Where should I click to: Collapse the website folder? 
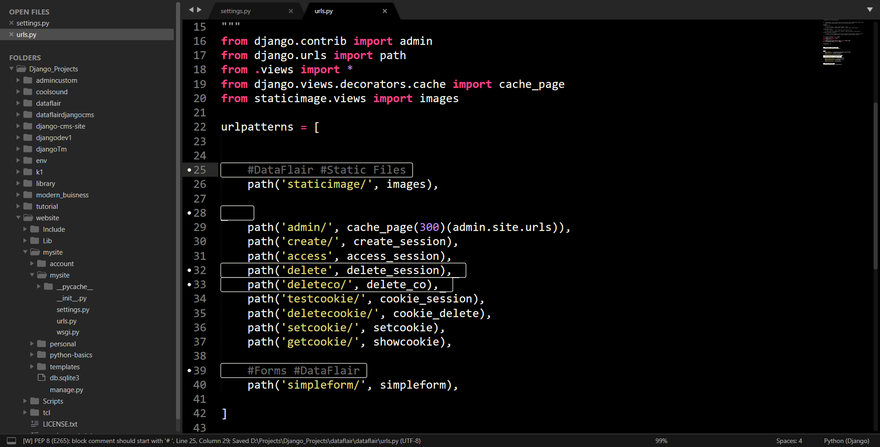[18, 218]
